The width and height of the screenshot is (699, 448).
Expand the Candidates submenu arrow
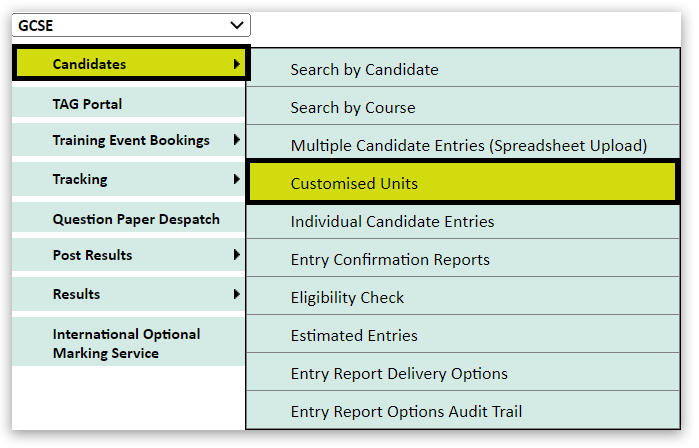pyautogui.click(x=236, y=64)
